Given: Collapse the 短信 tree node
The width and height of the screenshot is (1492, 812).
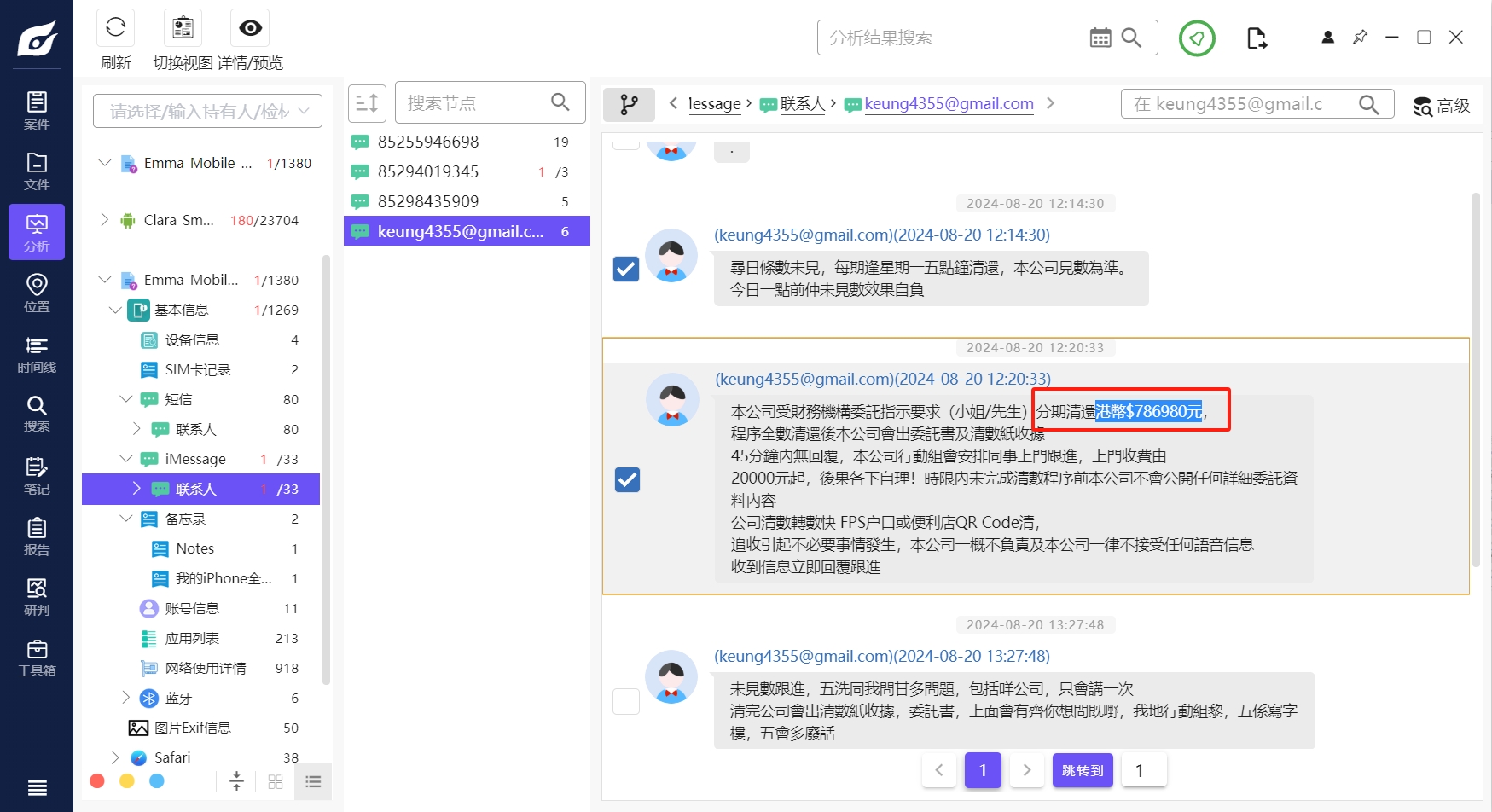Looking at the screenshot, I should [126, 399].
